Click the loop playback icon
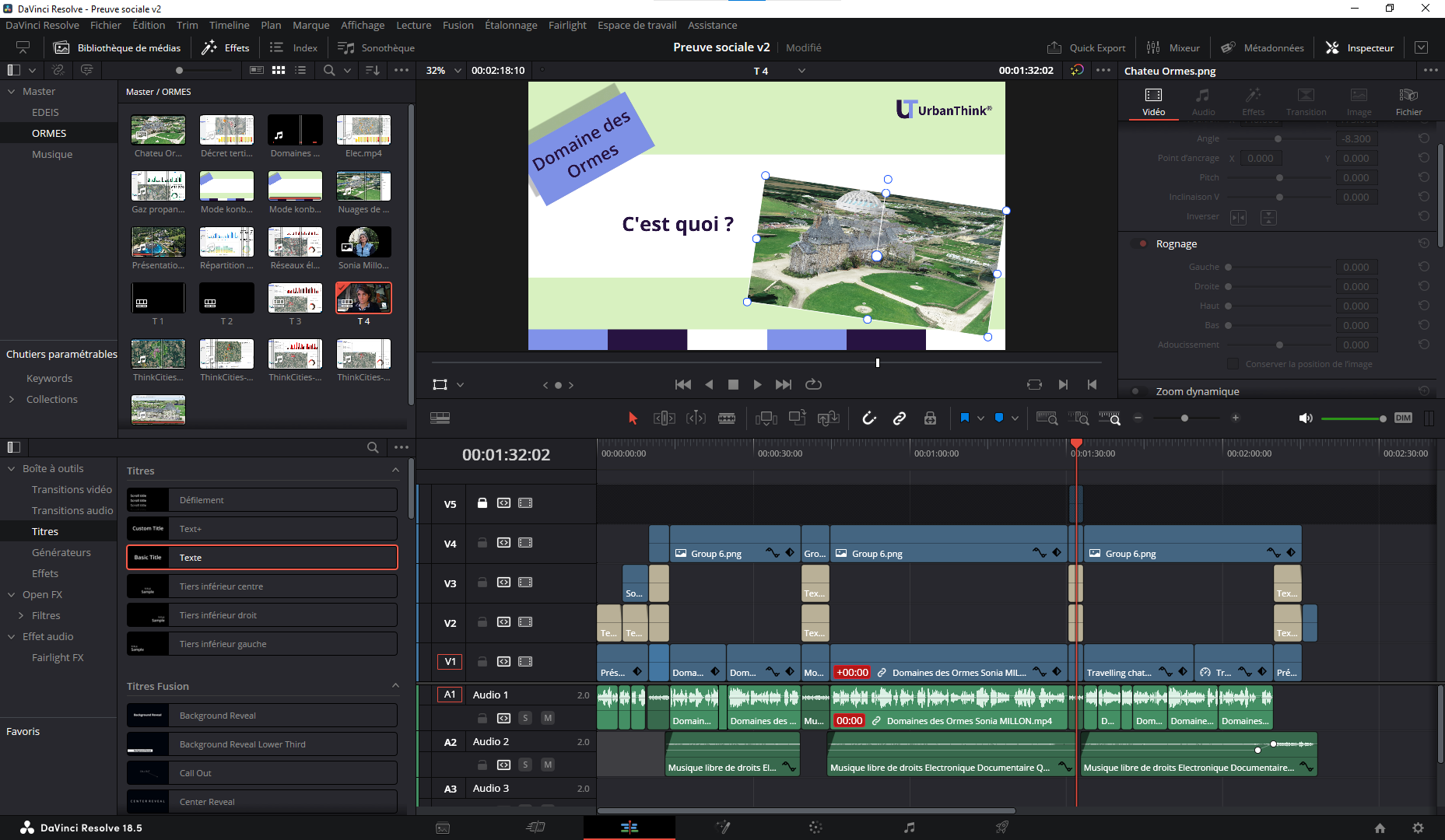The height and width of the screenshot is (840, 1445). click(x=813, y=384)
